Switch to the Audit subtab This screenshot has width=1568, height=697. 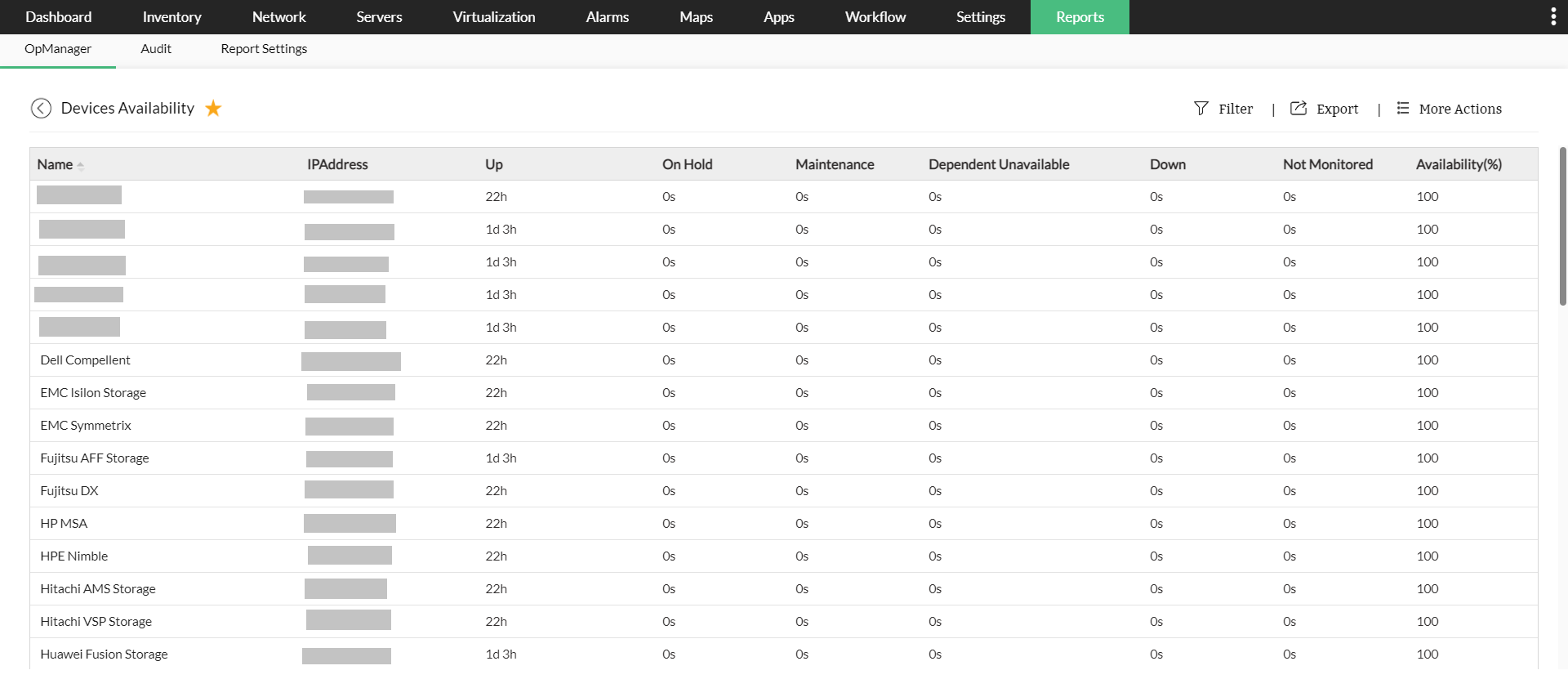click(x=156, y=49)
